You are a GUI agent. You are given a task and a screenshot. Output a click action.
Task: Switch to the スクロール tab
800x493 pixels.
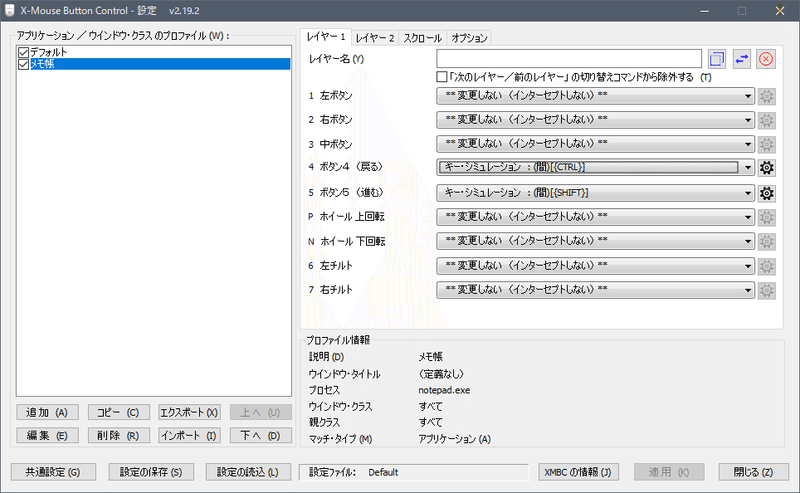[x=422, y=38]
